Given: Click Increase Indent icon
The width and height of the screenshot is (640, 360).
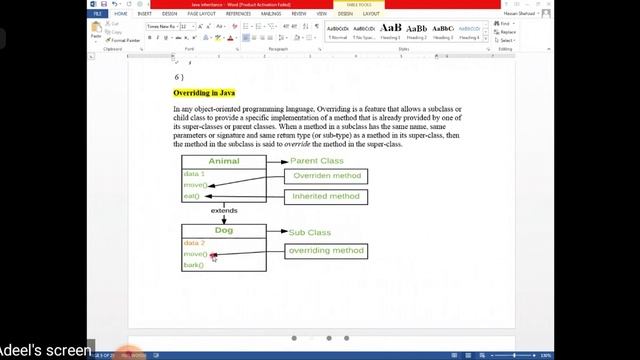Looking at the screenshot, I should pos(294,27).
